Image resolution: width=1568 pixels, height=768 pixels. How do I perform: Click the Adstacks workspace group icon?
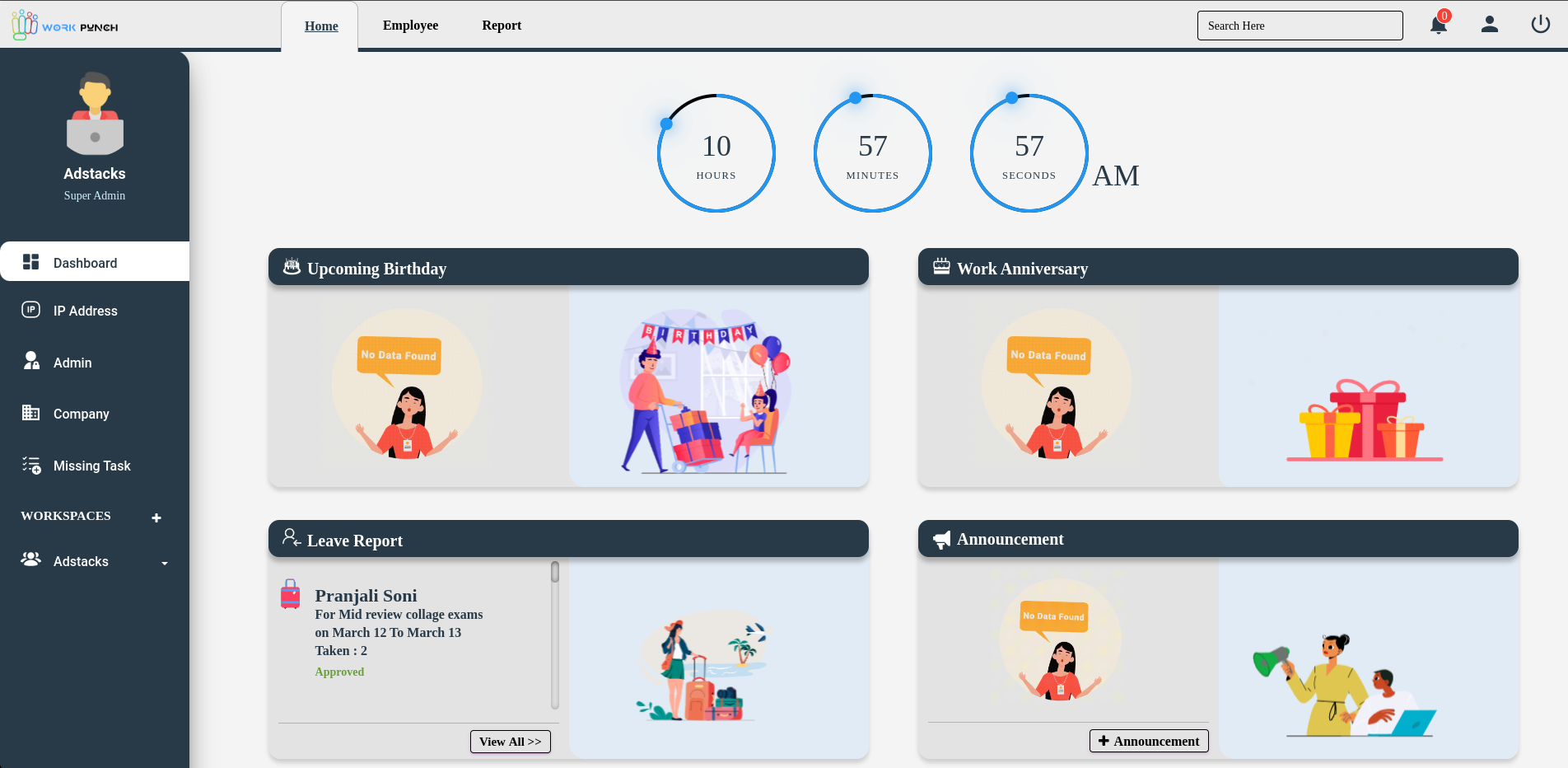[31, 560]
